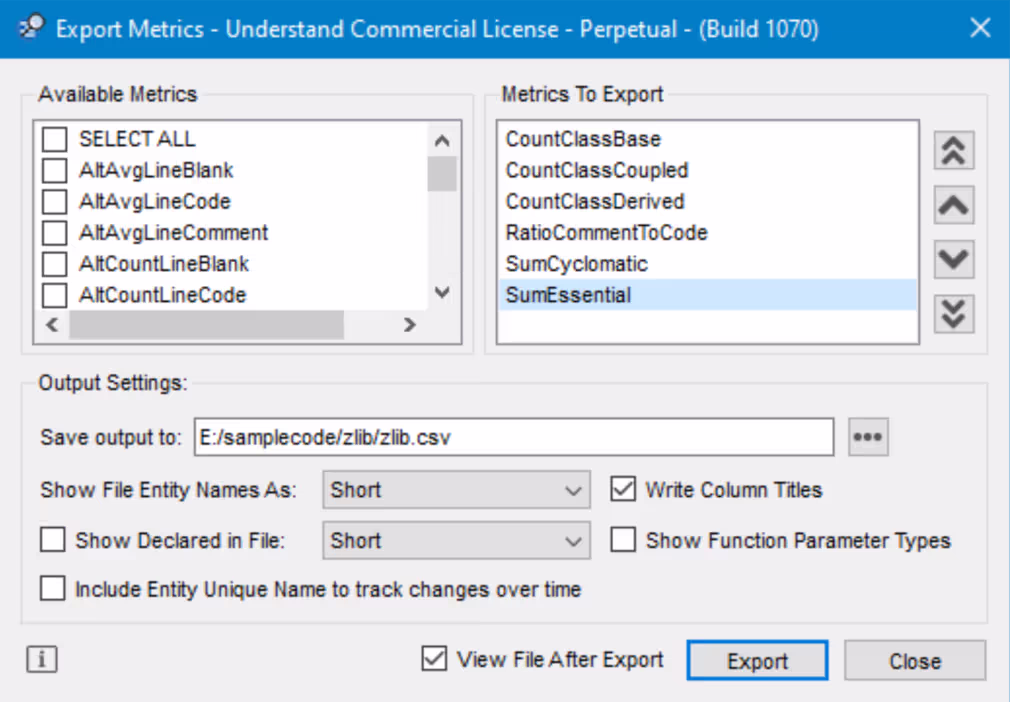Select CountClassDerived in Metrics To Export
Screen dimensions: 1010x702
(707, 202)
